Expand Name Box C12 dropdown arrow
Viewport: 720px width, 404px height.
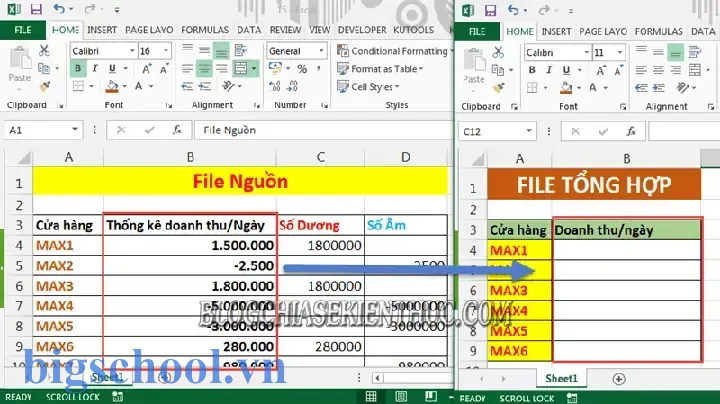coord(529,132)
